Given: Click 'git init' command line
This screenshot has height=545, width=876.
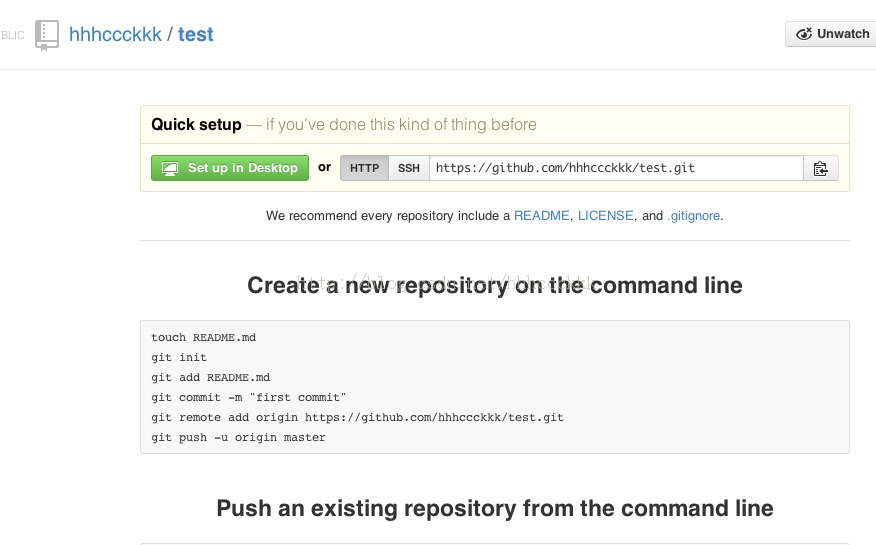Looking at the screenshot, I should tap(179, 357).
